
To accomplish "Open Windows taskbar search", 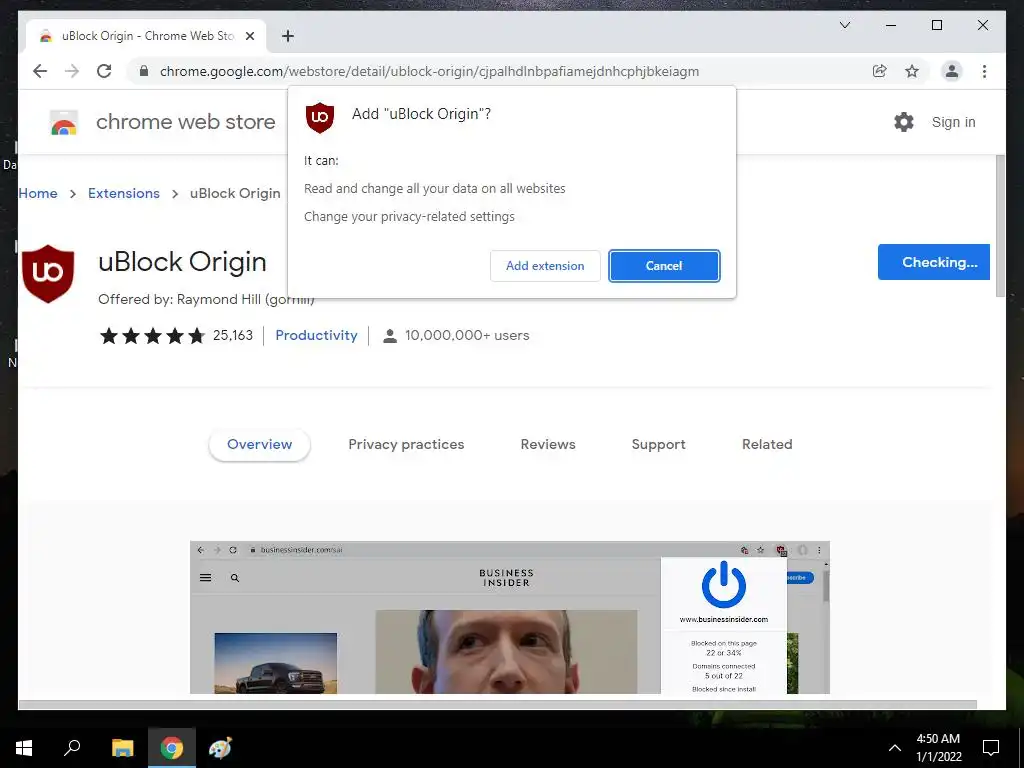I will [x=72, y=748].
